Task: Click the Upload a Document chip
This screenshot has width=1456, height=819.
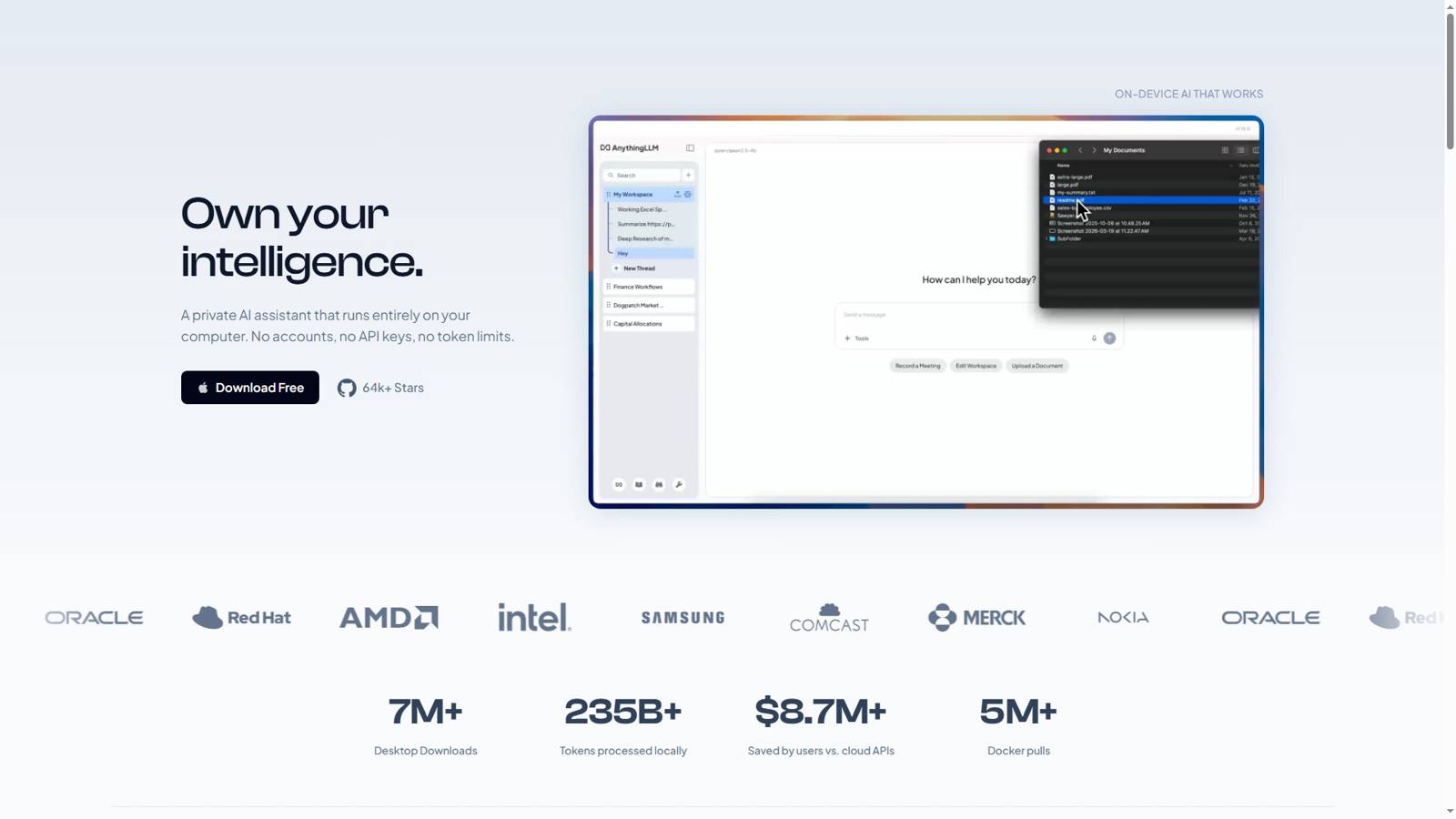Action: point(1037,366)
